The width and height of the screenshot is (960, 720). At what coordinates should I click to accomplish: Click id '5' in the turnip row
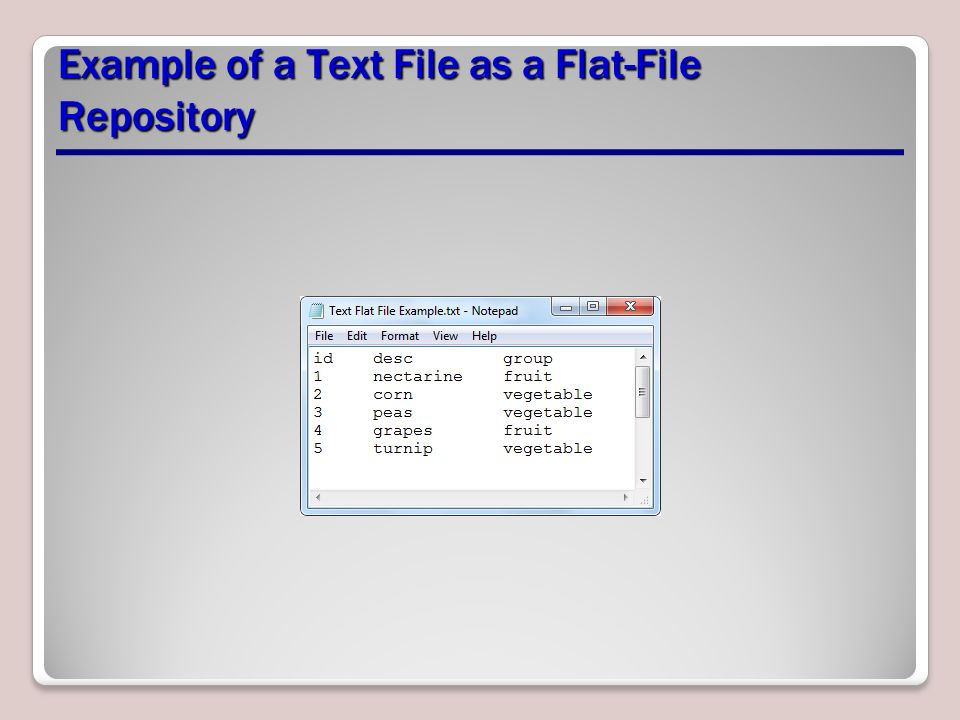tap(318, 449)
